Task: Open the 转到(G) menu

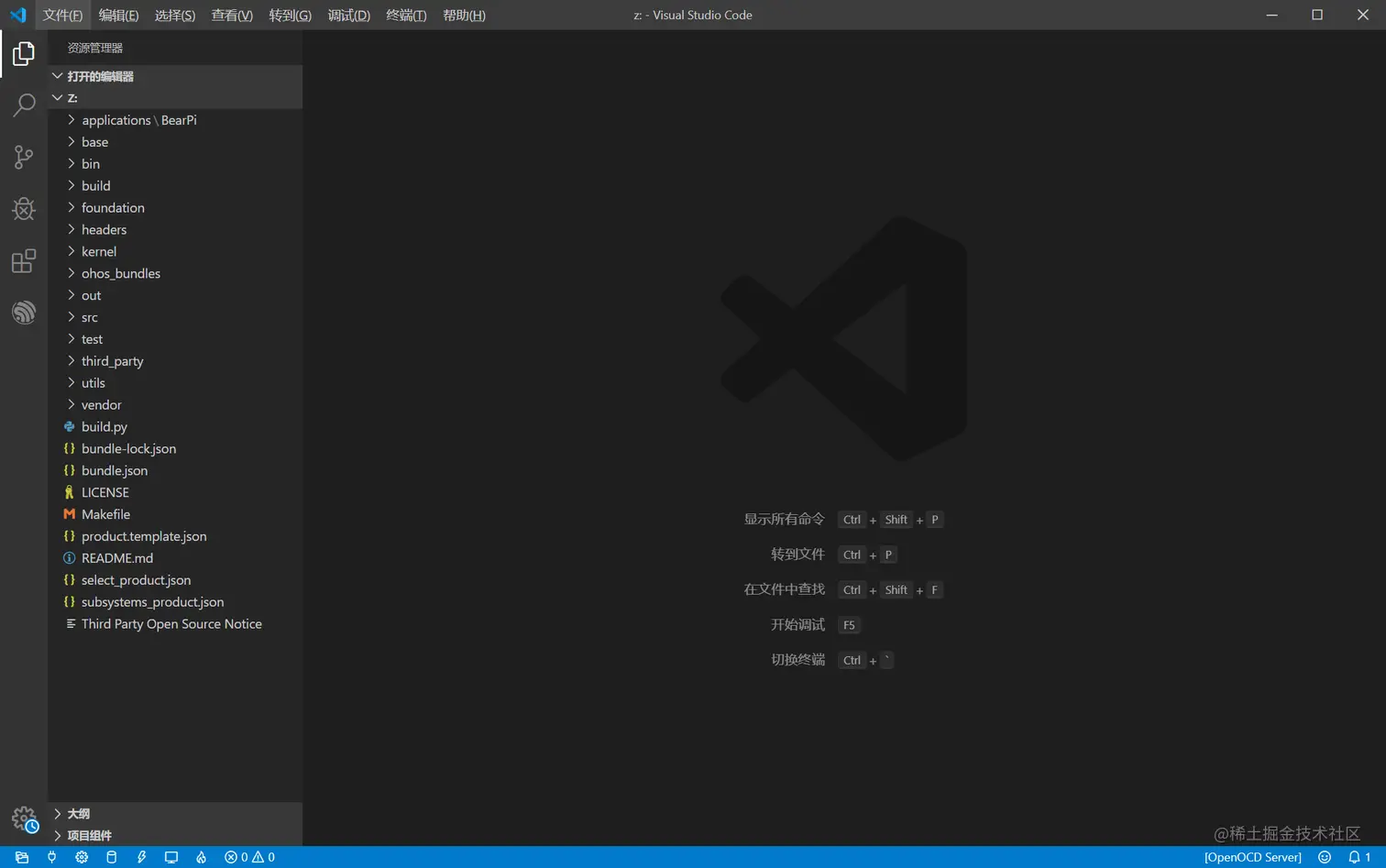Action: point(290,15)
